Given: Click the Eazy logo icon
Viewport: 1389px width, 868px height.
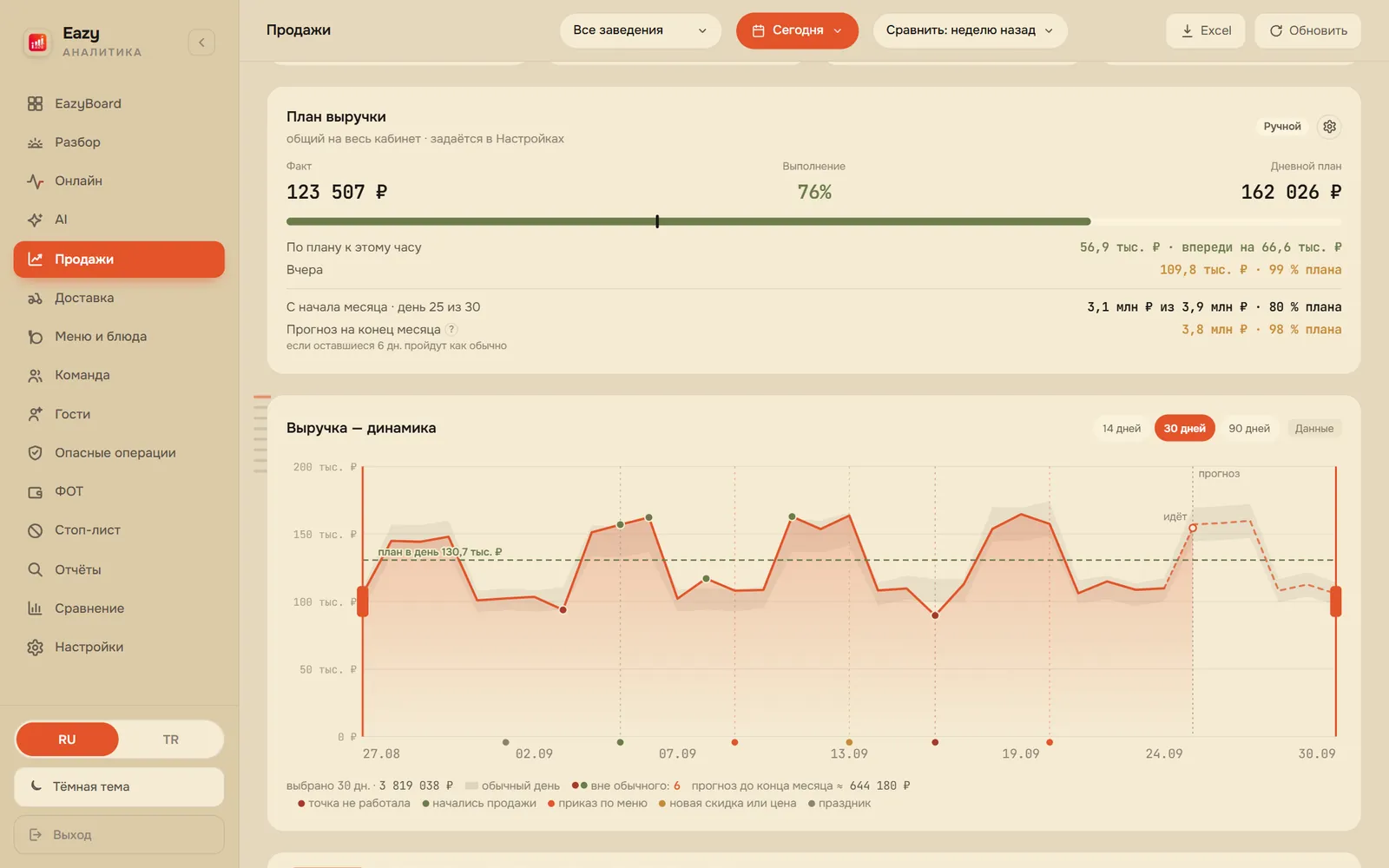Looking at the screenshot, I should 37,42.
